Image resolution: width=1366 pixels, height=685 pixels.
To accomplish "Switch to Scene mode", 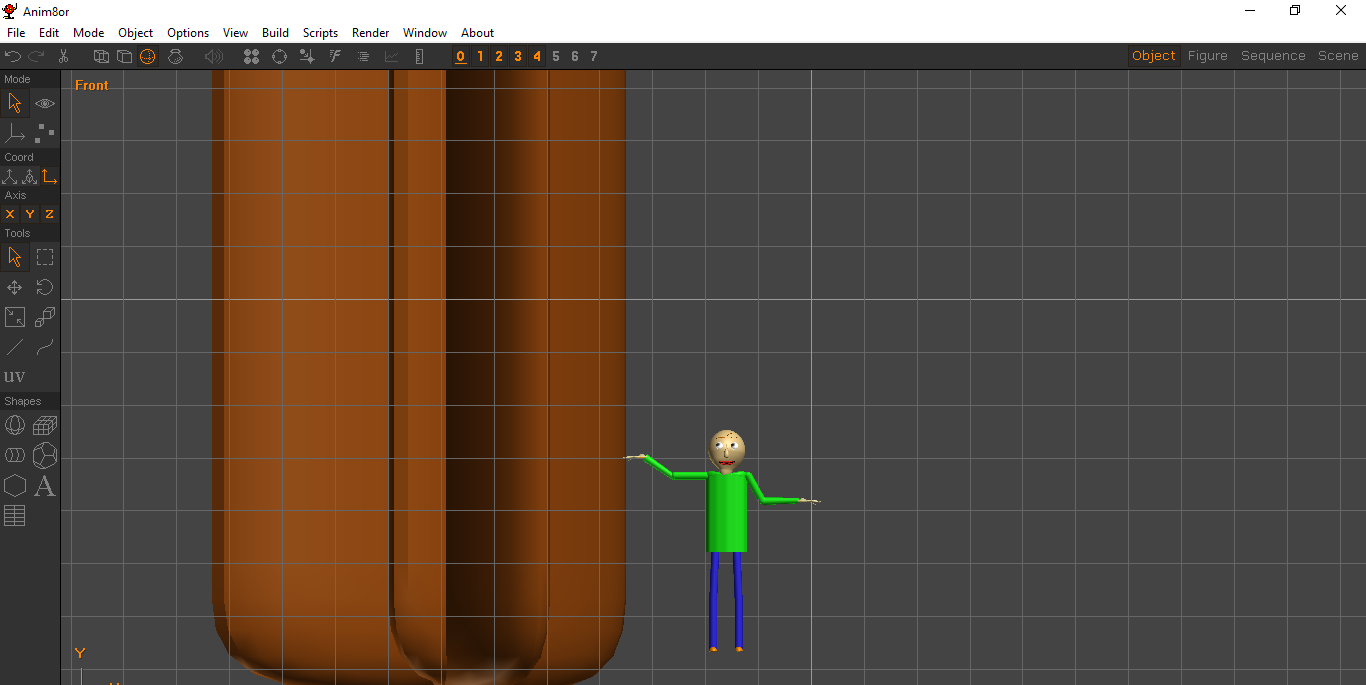I will 1337,55.
